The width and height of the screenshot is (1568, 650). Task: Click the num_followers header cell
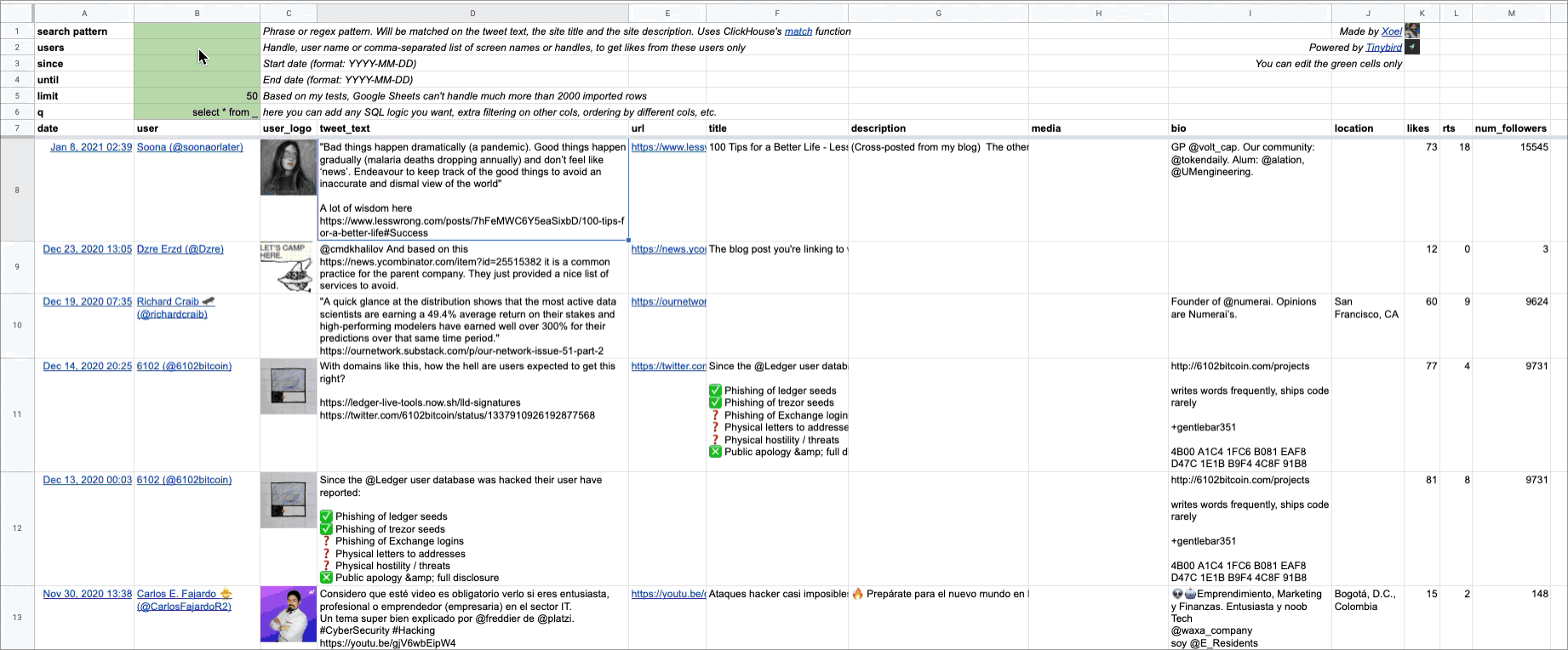point(1511,128)
